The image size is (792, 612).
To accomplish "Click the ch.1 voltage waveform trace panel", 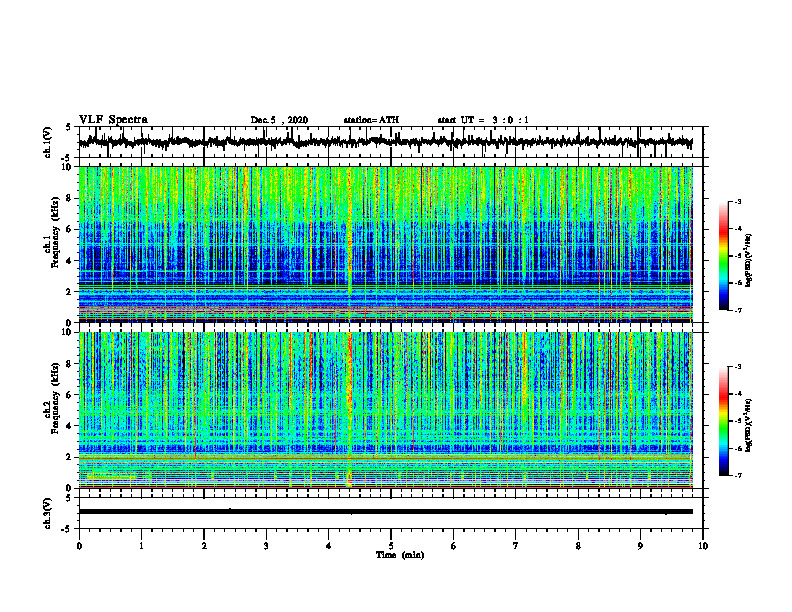I will (x=390, y=142).
